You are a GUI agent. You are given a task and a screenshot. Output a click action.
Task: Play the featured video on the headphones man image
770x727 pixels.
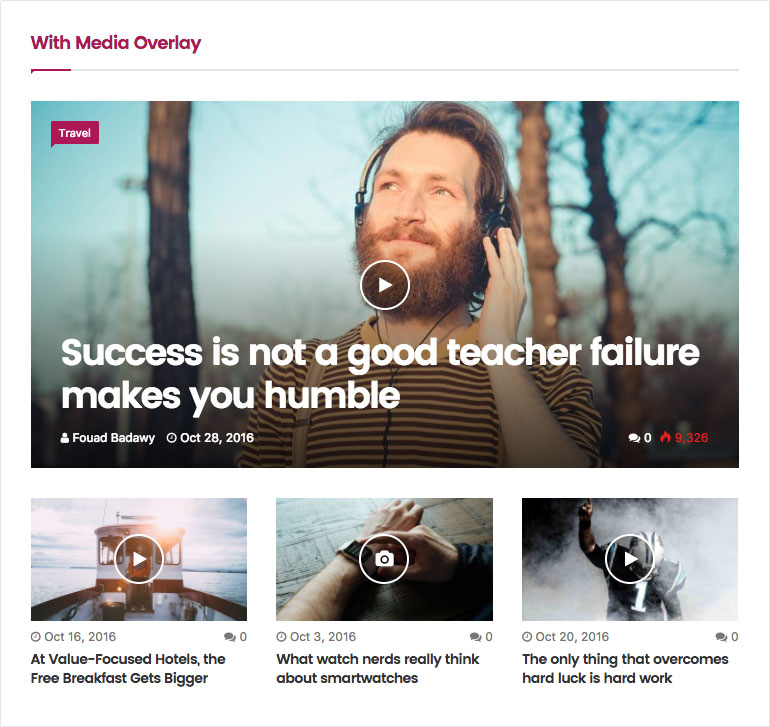385,285
